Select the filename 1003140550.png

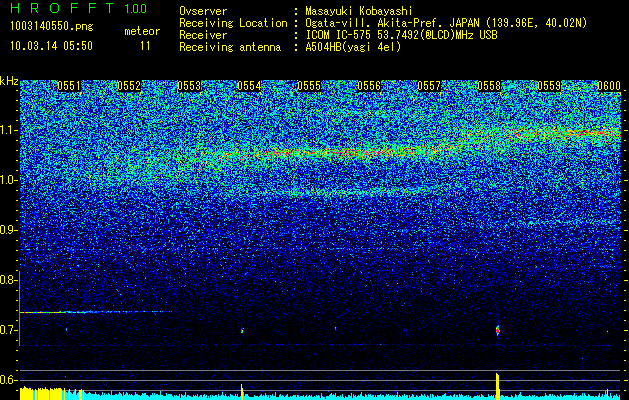[52, 27]
